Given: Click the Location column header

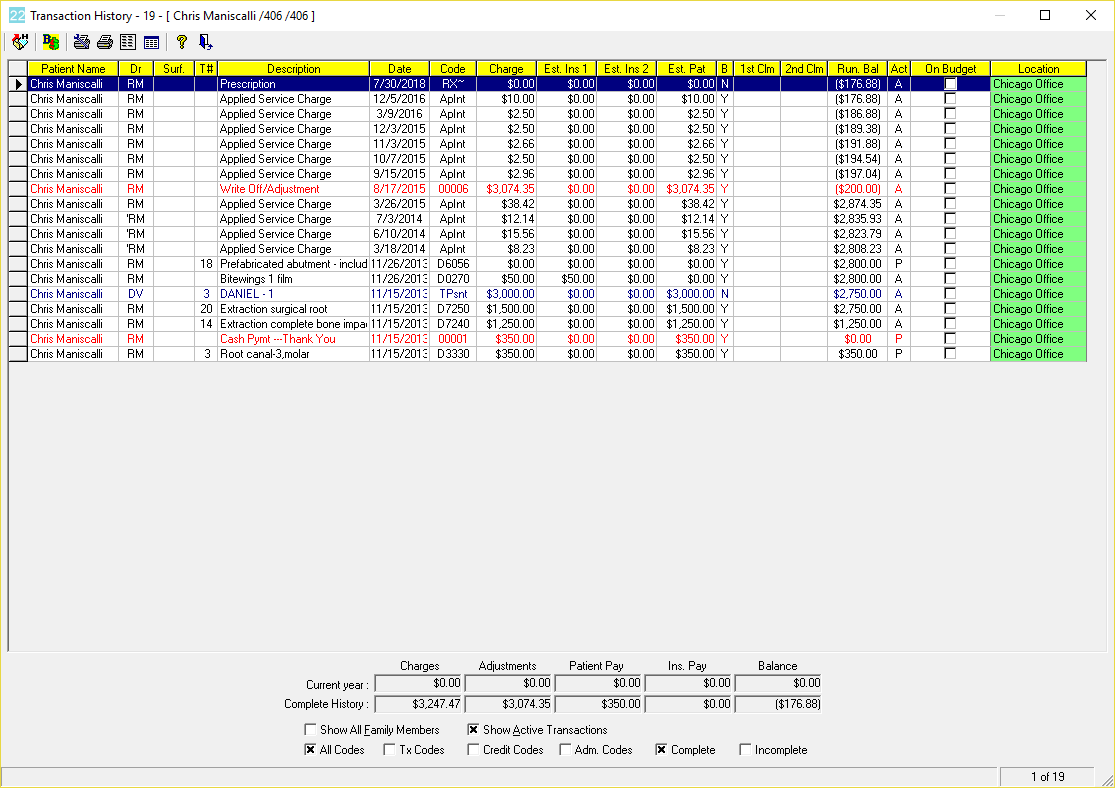Looking at the screenshot, I should click(x=1038, y=69).
